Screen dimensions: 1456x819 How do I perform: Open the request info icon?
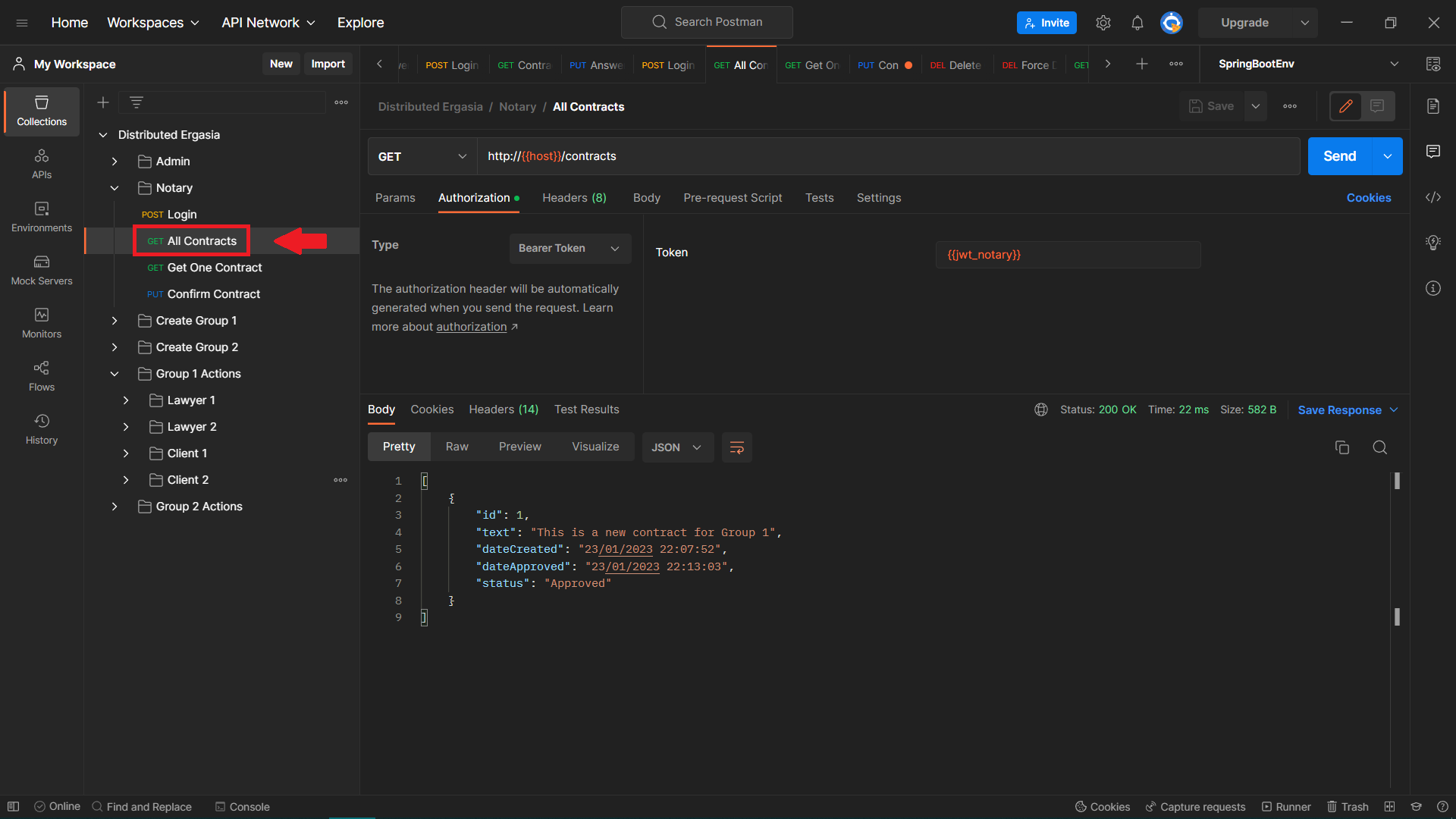coord(1433,288)
